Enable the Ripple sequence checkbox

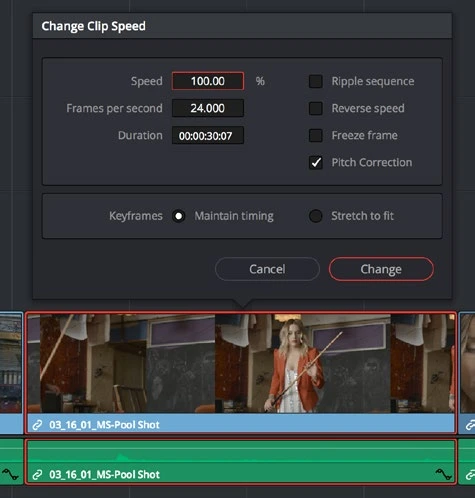coord(315,81)
